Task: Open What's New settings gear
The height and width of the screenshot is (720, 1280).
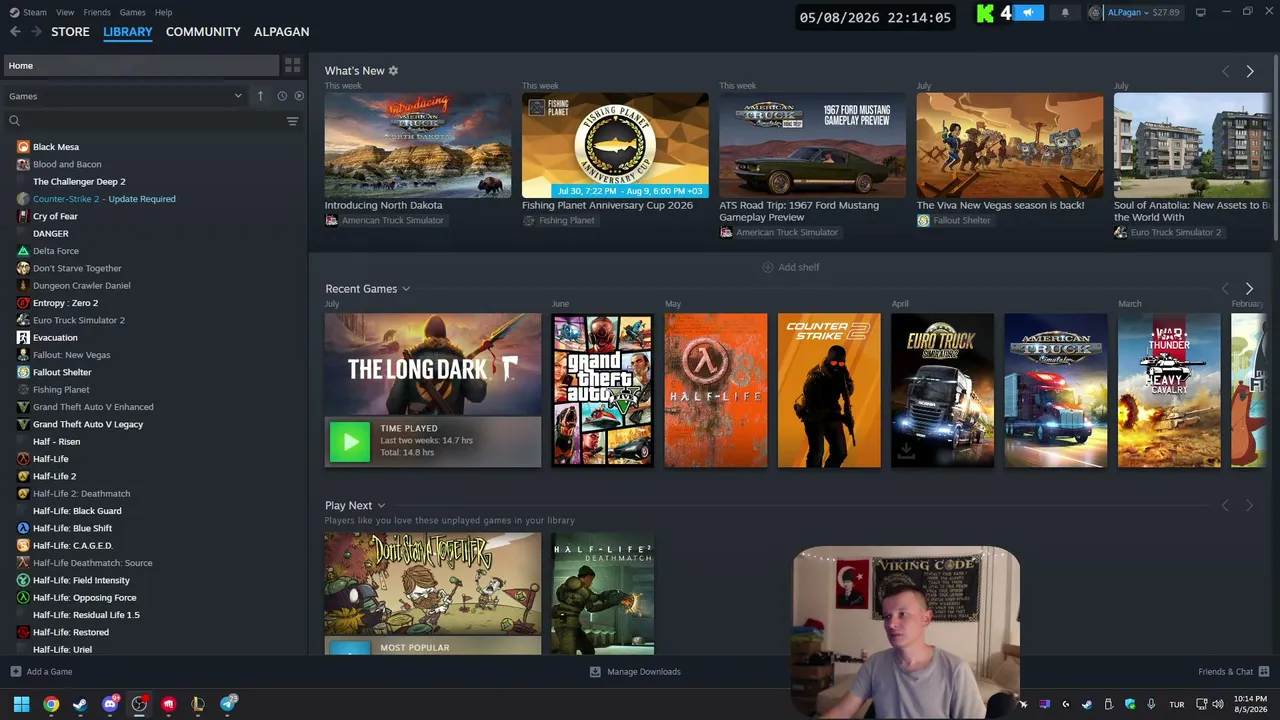Action: [x=393, y=71]
